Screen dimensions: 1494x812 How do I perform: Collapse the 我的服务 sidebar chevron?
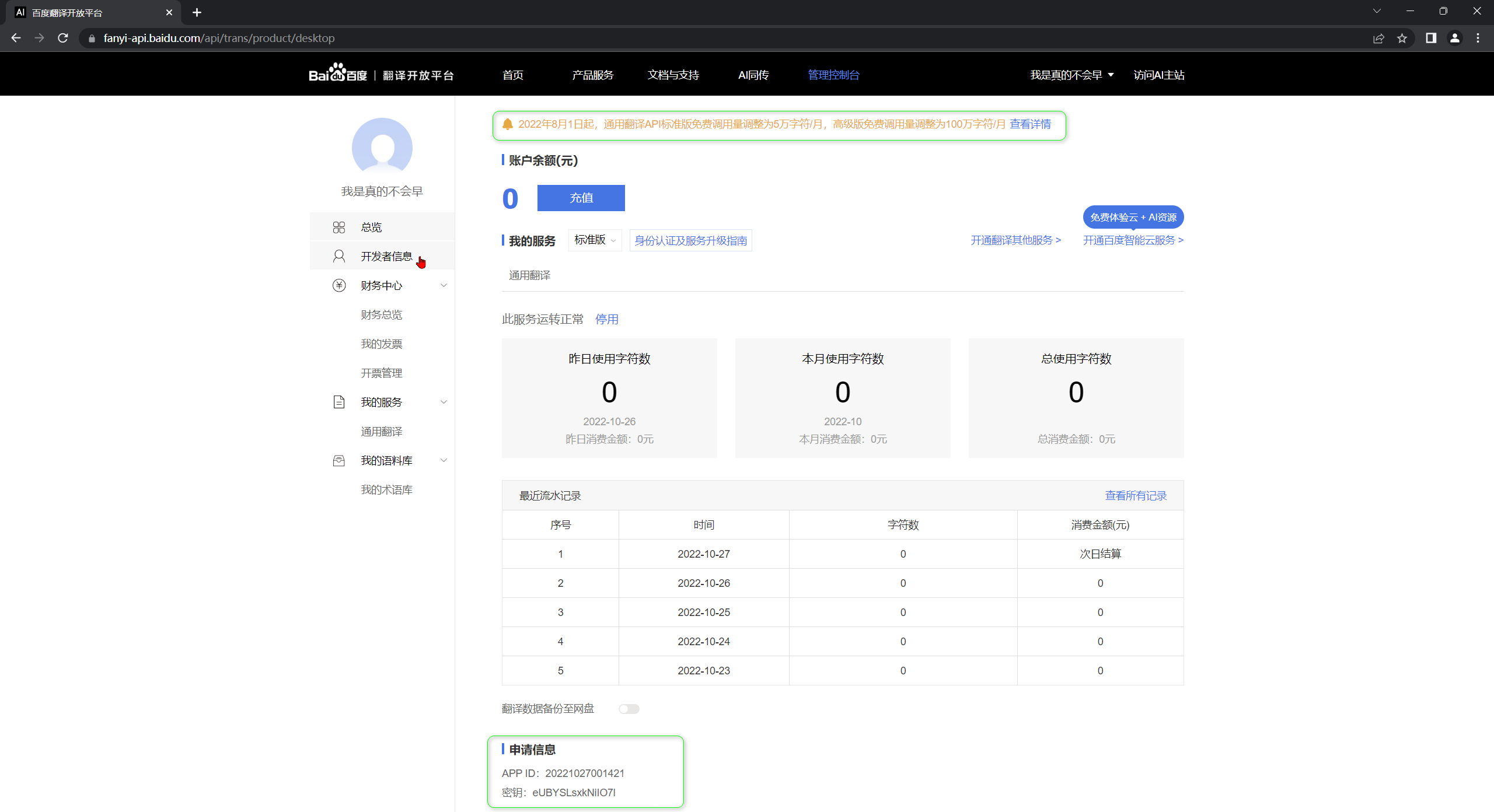point(444,402)
